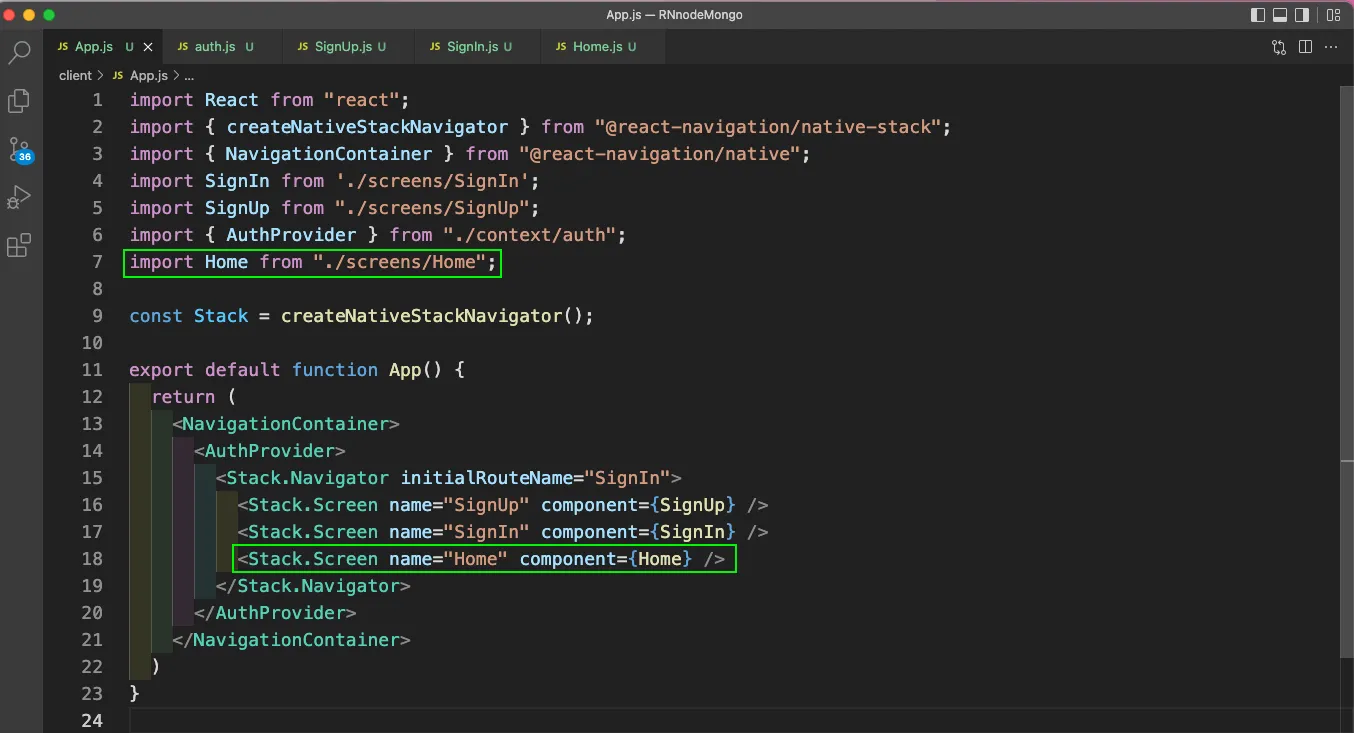1354x733 pixels.
Task: Toggle the secondary side bar
Action: pos(1302,15)
